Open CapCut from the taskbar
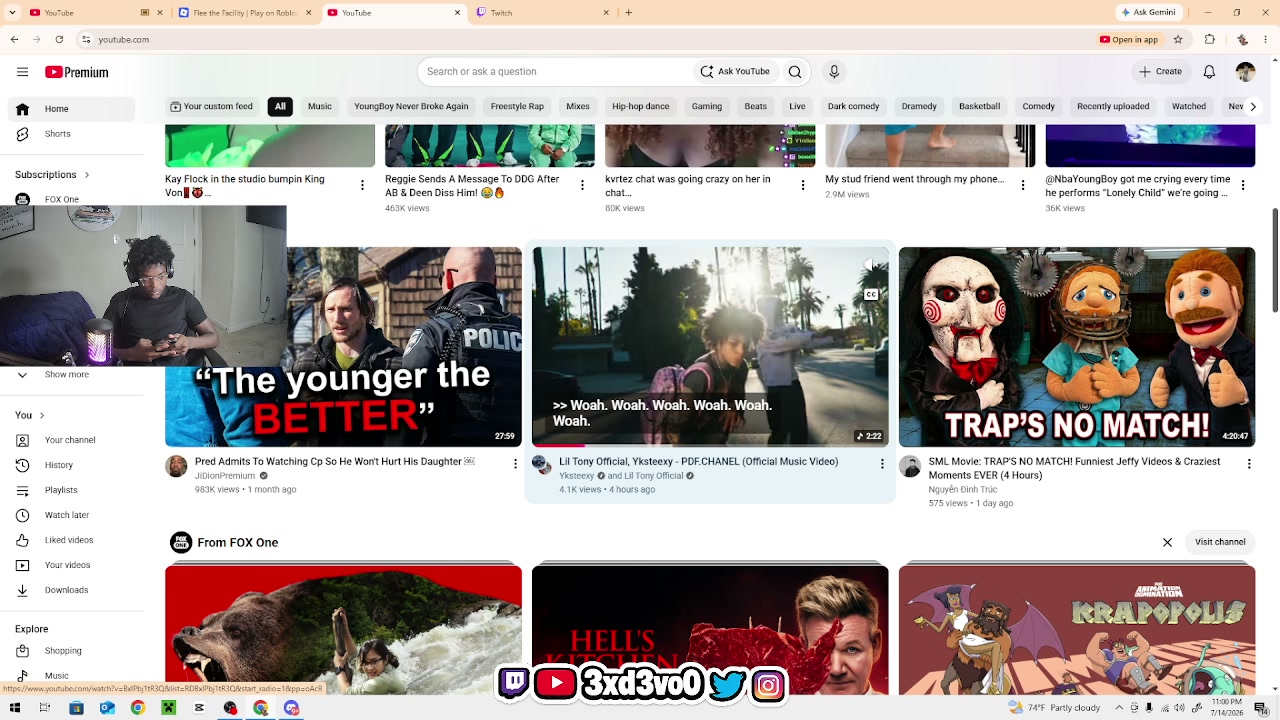The height and width of the screenshot is (720, 1280). tap(199, 708)
